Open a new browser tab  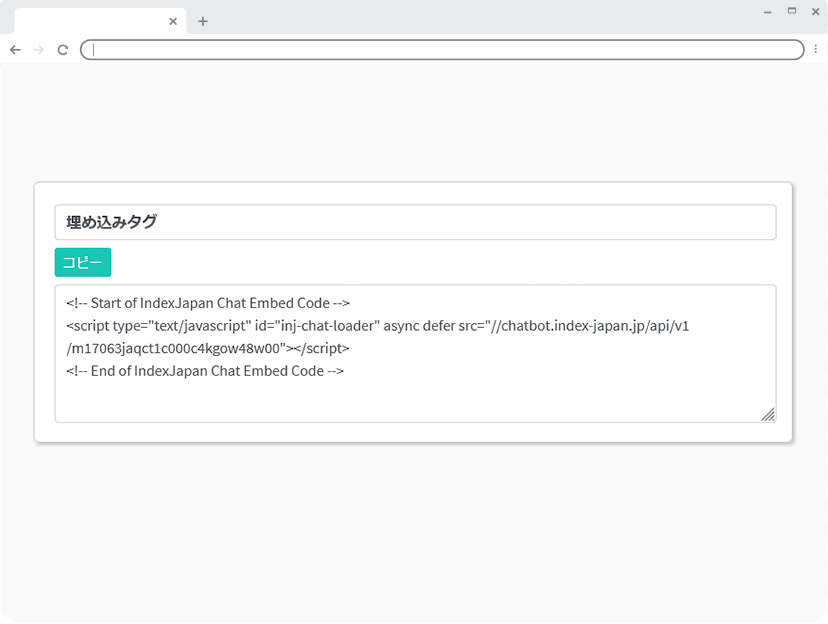203,21
